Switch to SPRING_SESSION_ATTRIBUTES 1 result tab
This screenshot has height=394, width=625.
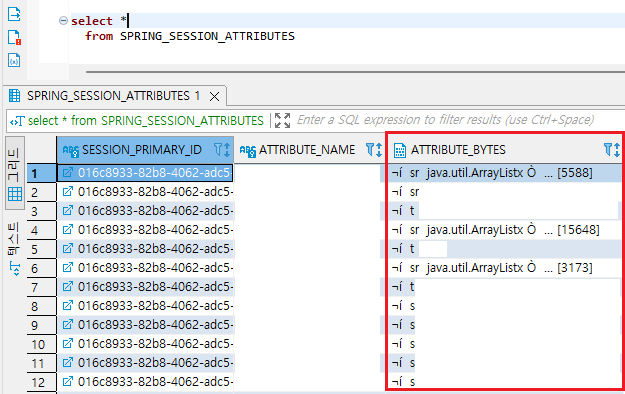coord(113,96)
